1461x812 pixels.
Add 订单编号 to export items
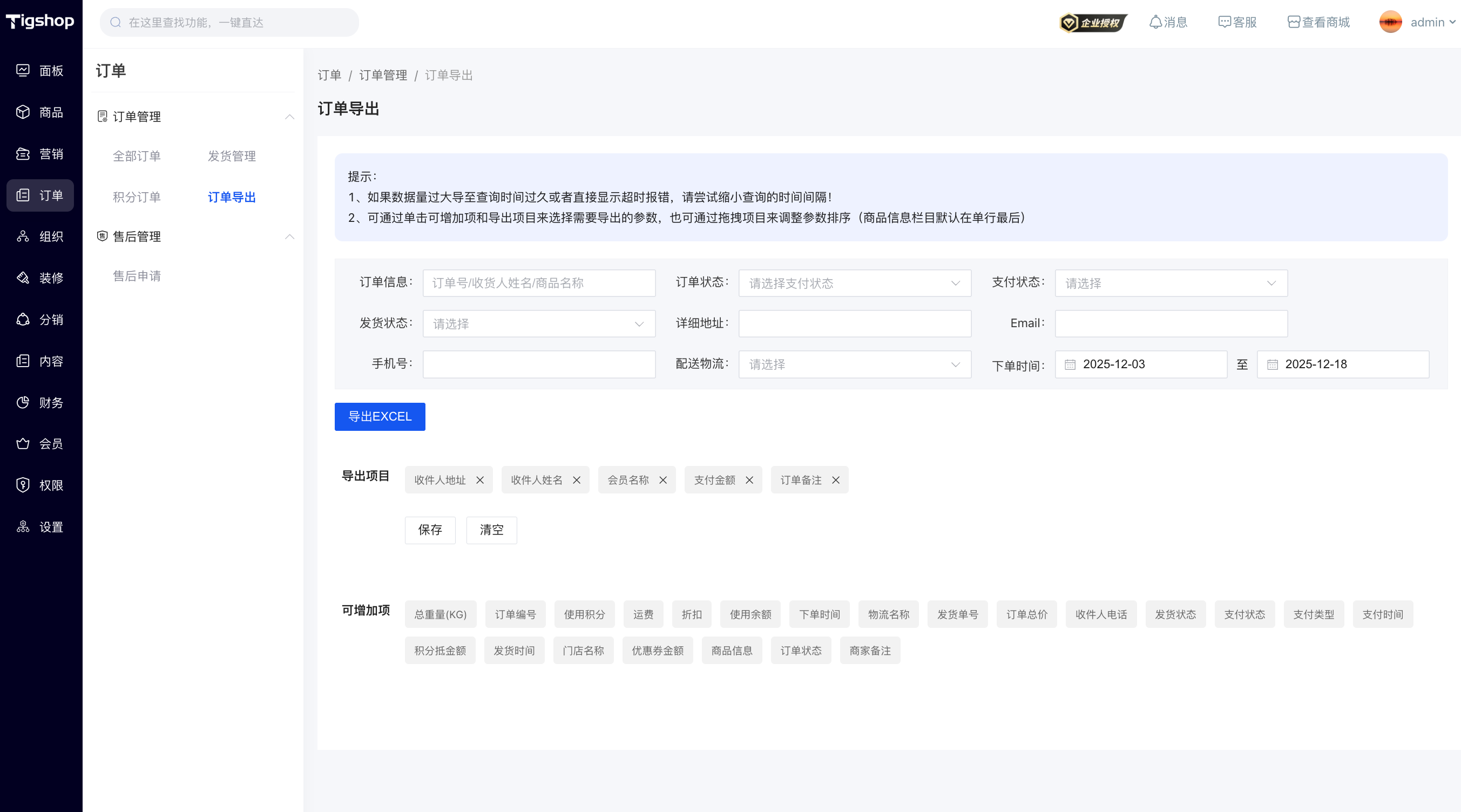[x=515, y=614]
